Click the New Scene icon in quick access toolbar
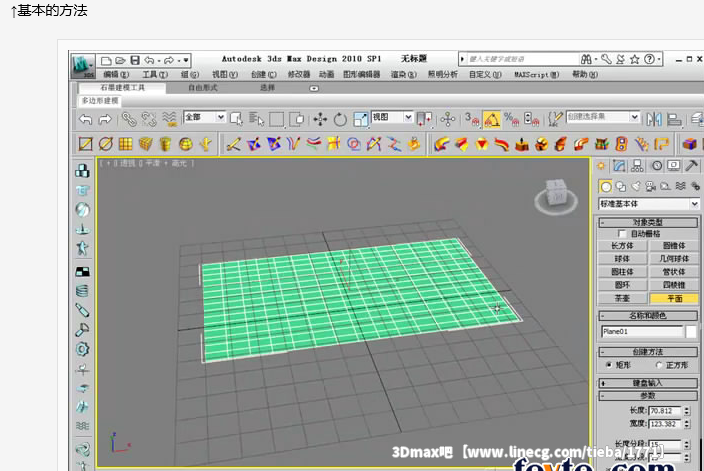 [x=106, y=61]
